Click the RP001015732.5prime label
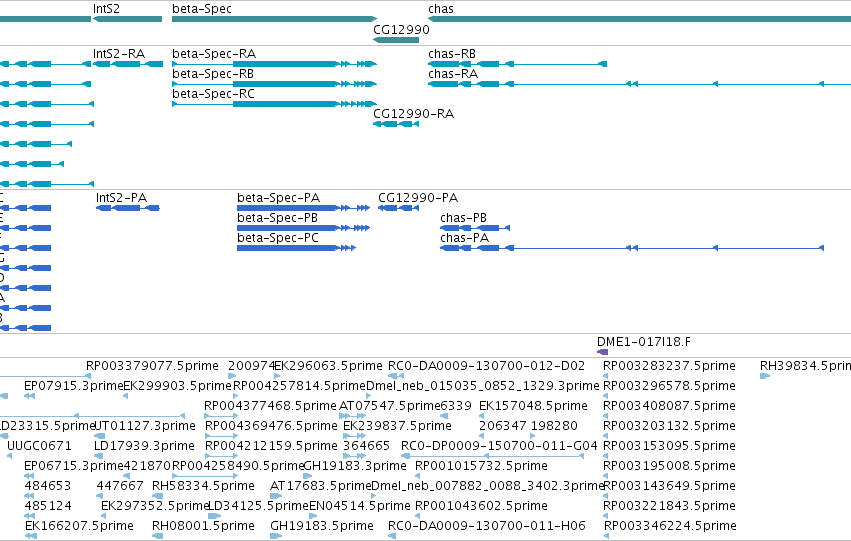This screenshot has height=541, width=851. (x=481, y=466)
